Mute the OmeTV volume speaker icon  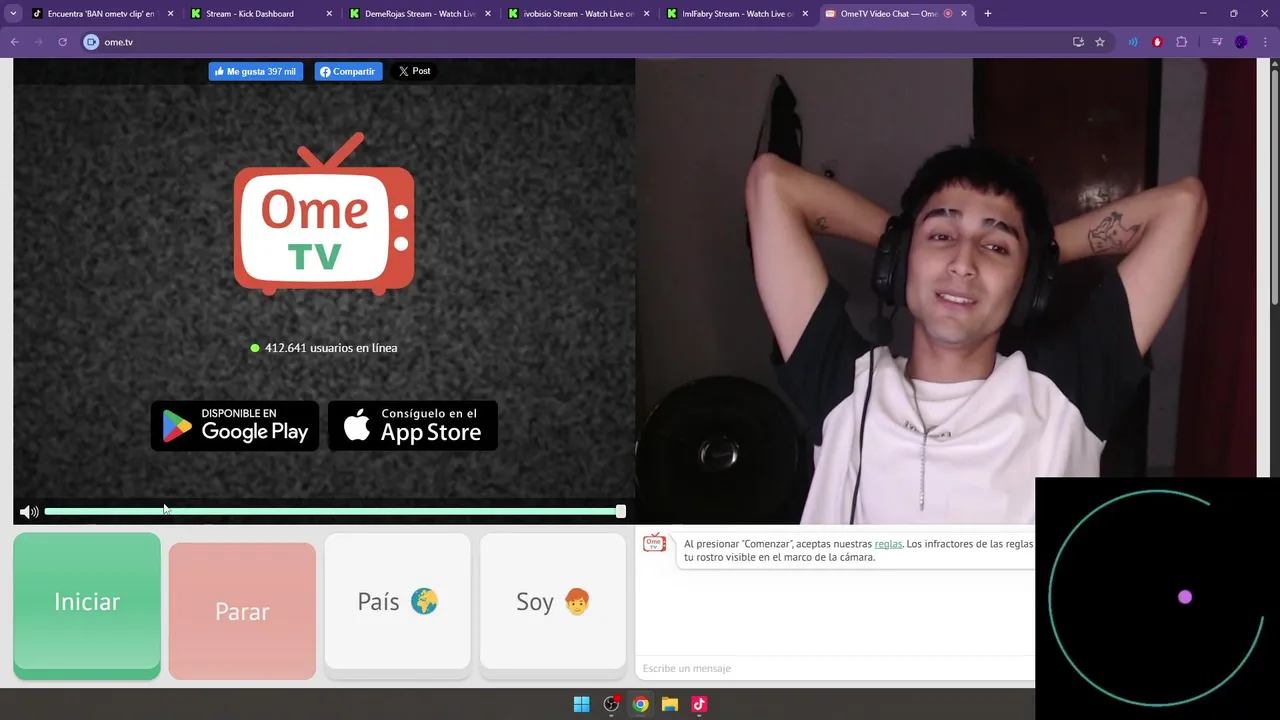pos(29,512)
